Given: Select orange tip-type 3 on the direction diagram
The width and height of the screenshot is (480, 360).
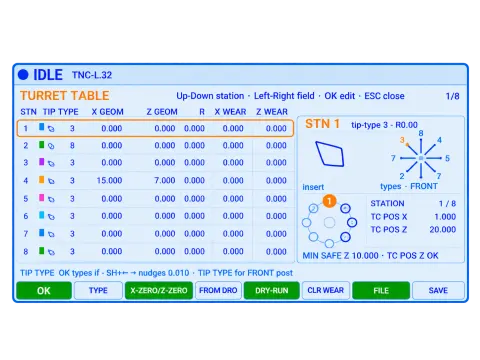Looking at the screenshot, I should (x=402, y=140).
